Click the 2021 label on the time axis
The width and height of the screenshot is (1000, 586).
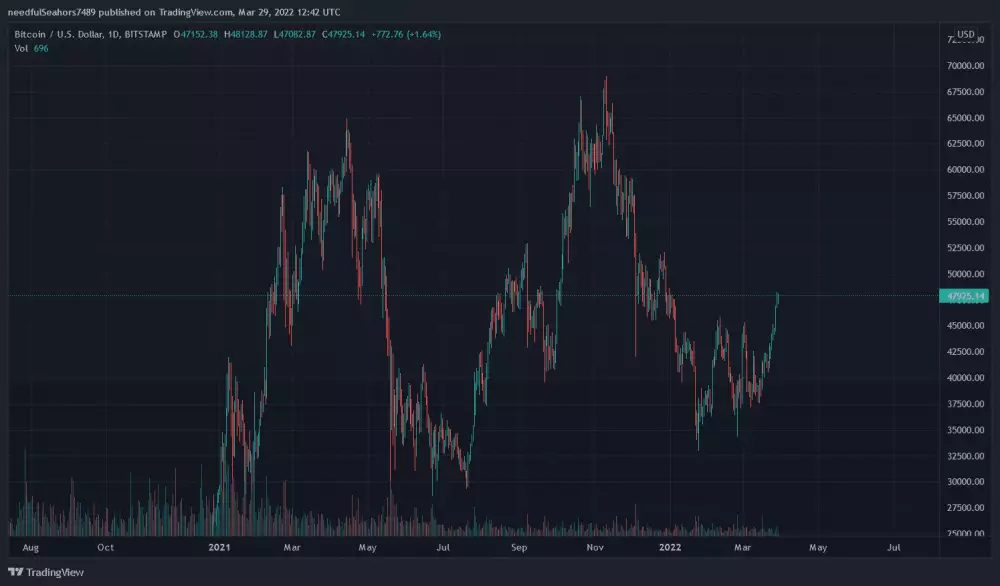222,548
